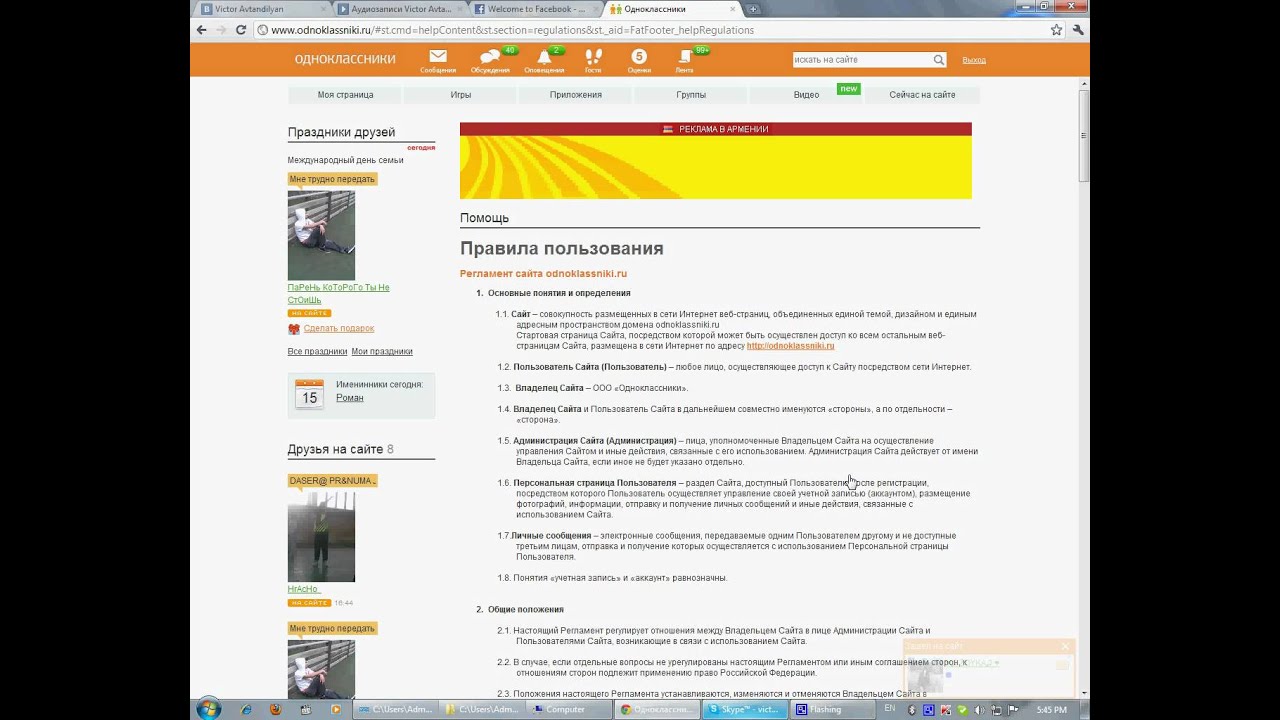Screen dimensions: 1280x720
Task: Click the calendar icon showing 15
Action: coord(309,394)
